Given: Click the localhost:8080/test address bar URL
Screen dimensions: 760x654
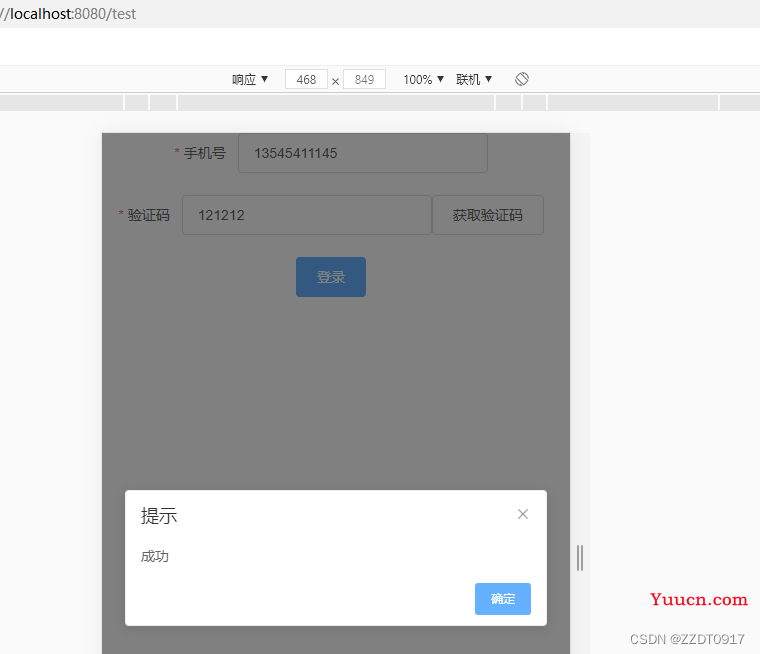Looking at the screenshot, I should pyautogui.click(x=68, y=14).
